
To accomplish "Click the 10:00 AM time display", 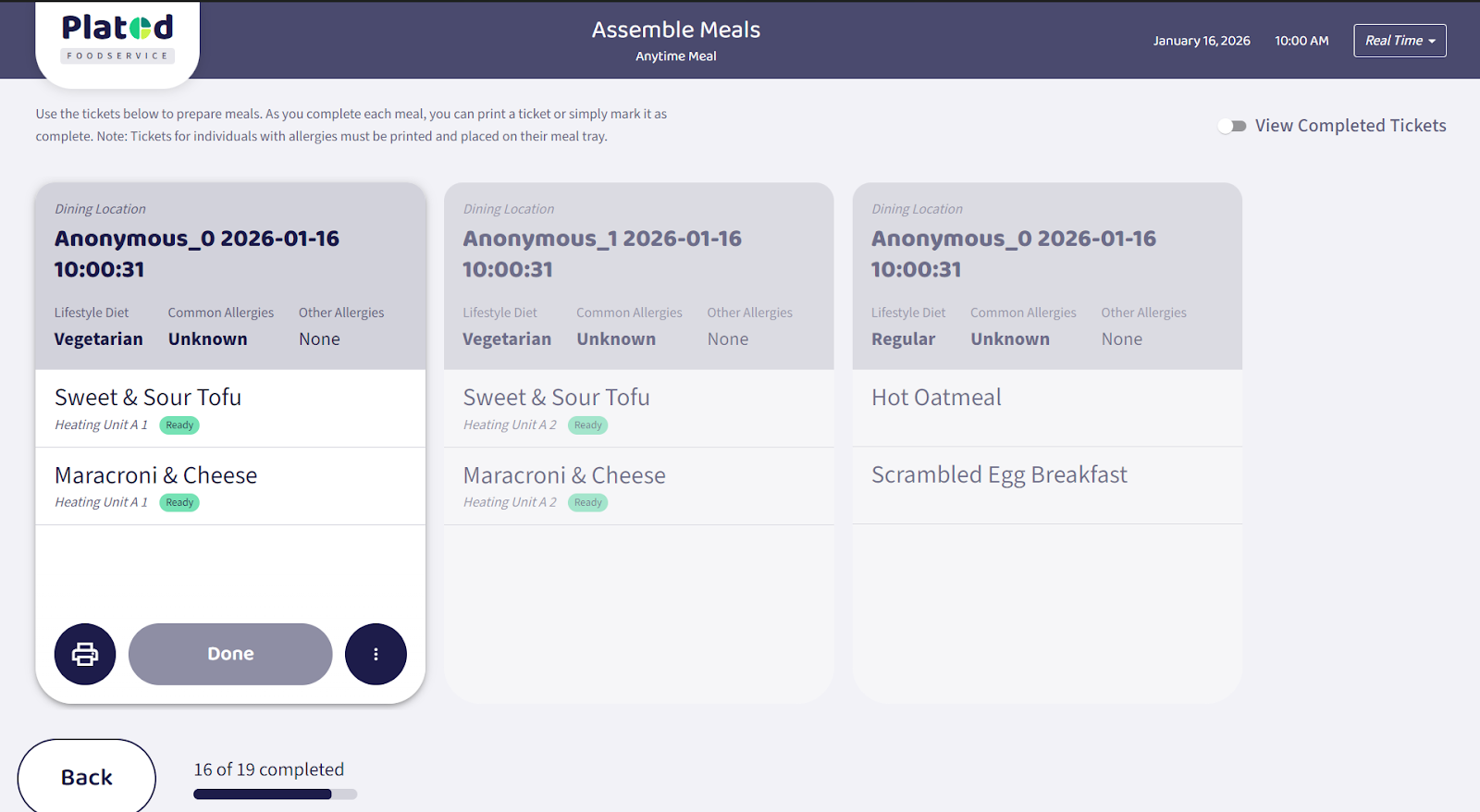I will 1301,41.
